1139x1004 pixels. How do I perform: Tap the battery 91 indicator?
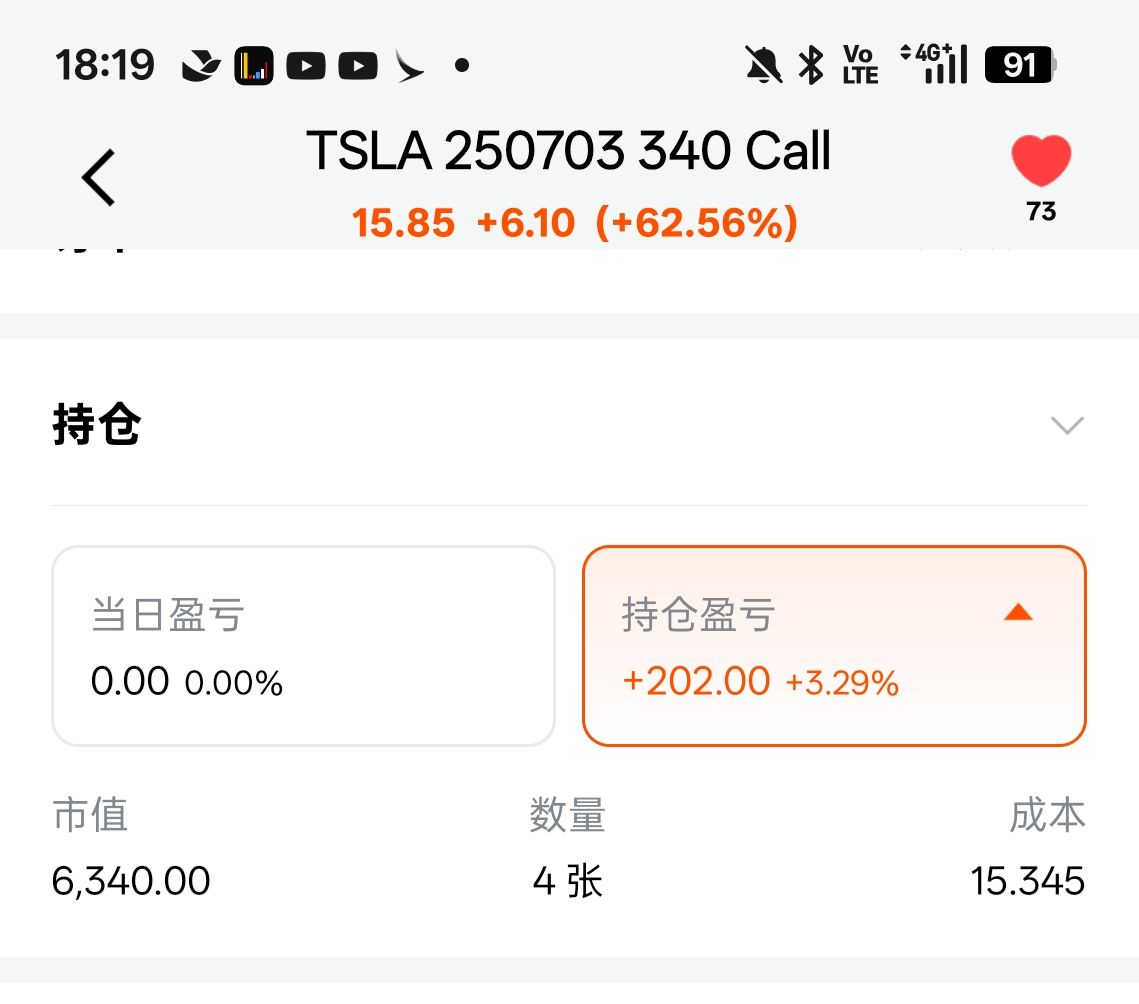tap(1020, 66)
